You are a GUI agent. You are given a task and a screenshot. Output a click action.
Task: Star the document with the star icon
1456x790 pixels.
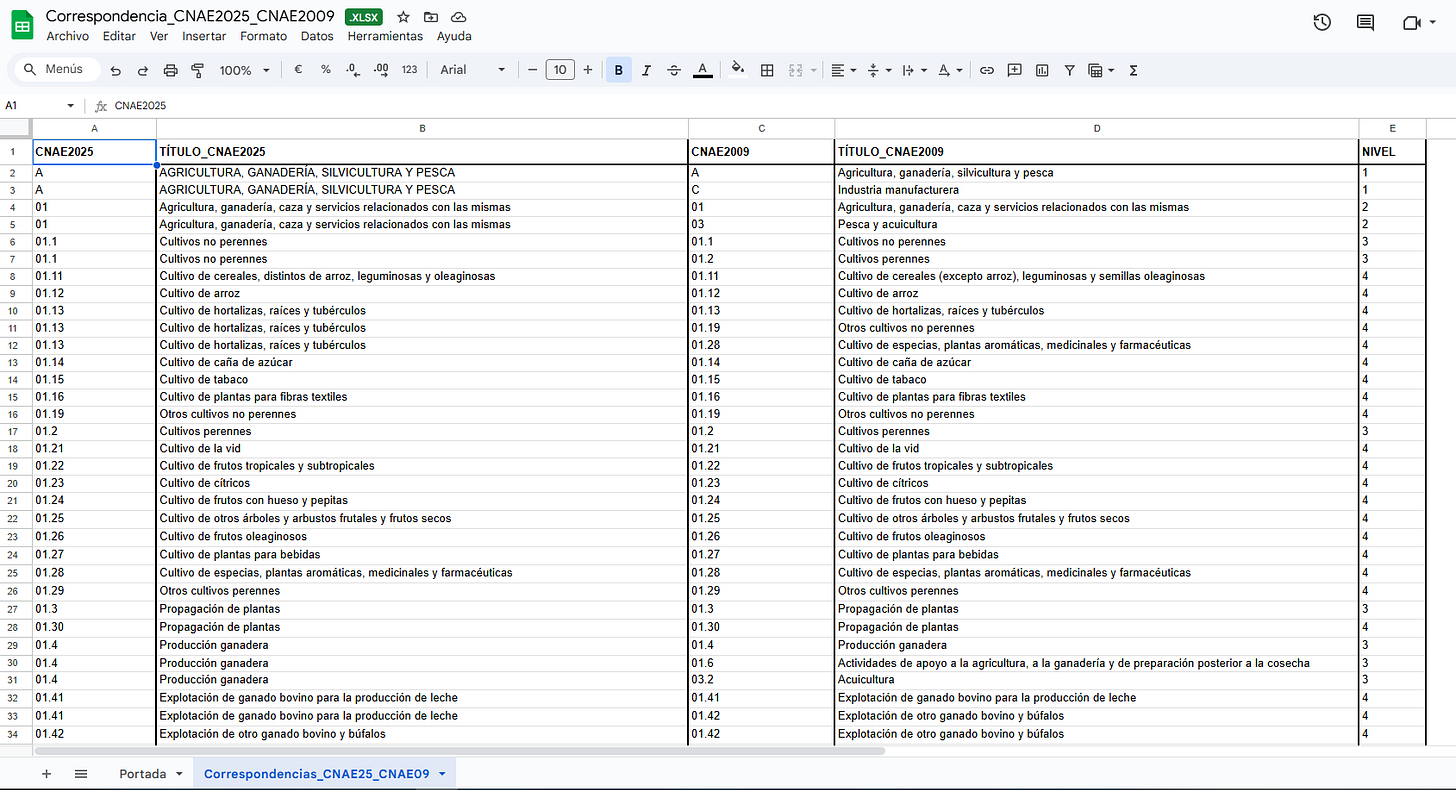tap(403, 17)
